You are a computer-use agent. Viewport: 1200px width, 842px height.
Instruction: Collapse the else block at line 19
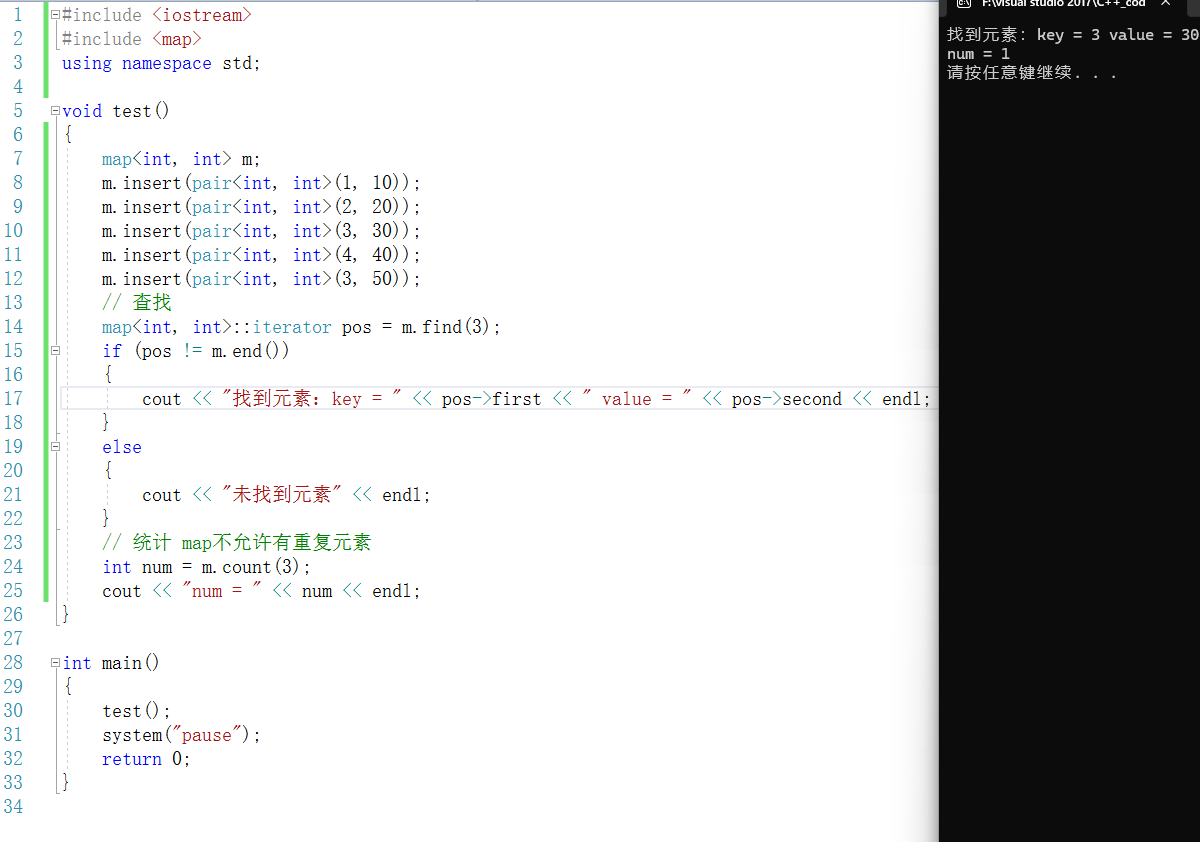point(56,447)
